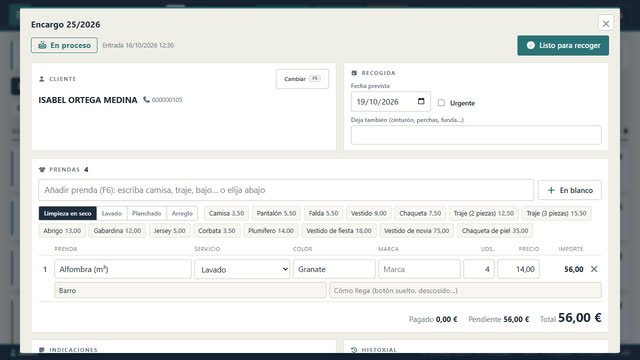
Task: Click the En proceso status button
Action: pyautogui.click(x=64, y=45)
